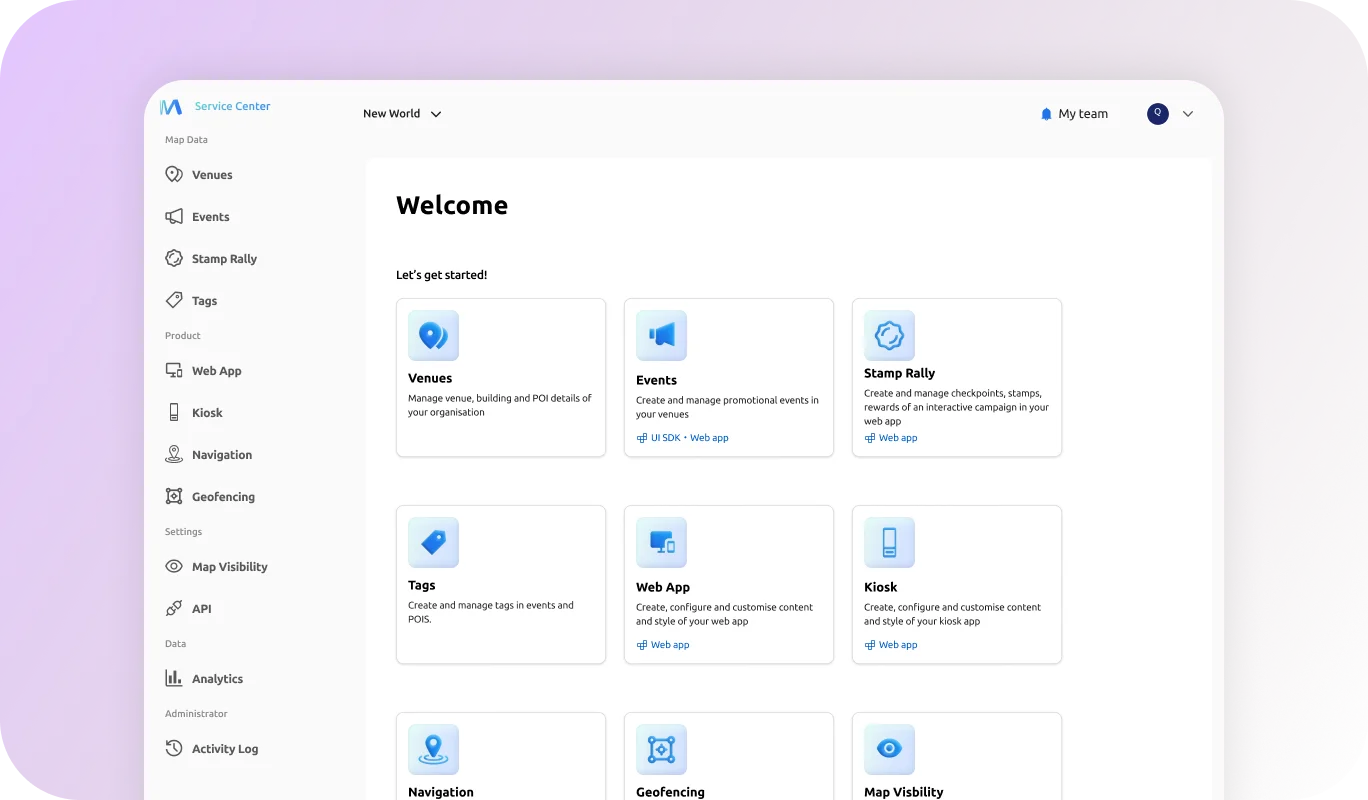Click the Venues pin icon in sidebar
The image size is (1368, 800).
click(174, 174)
